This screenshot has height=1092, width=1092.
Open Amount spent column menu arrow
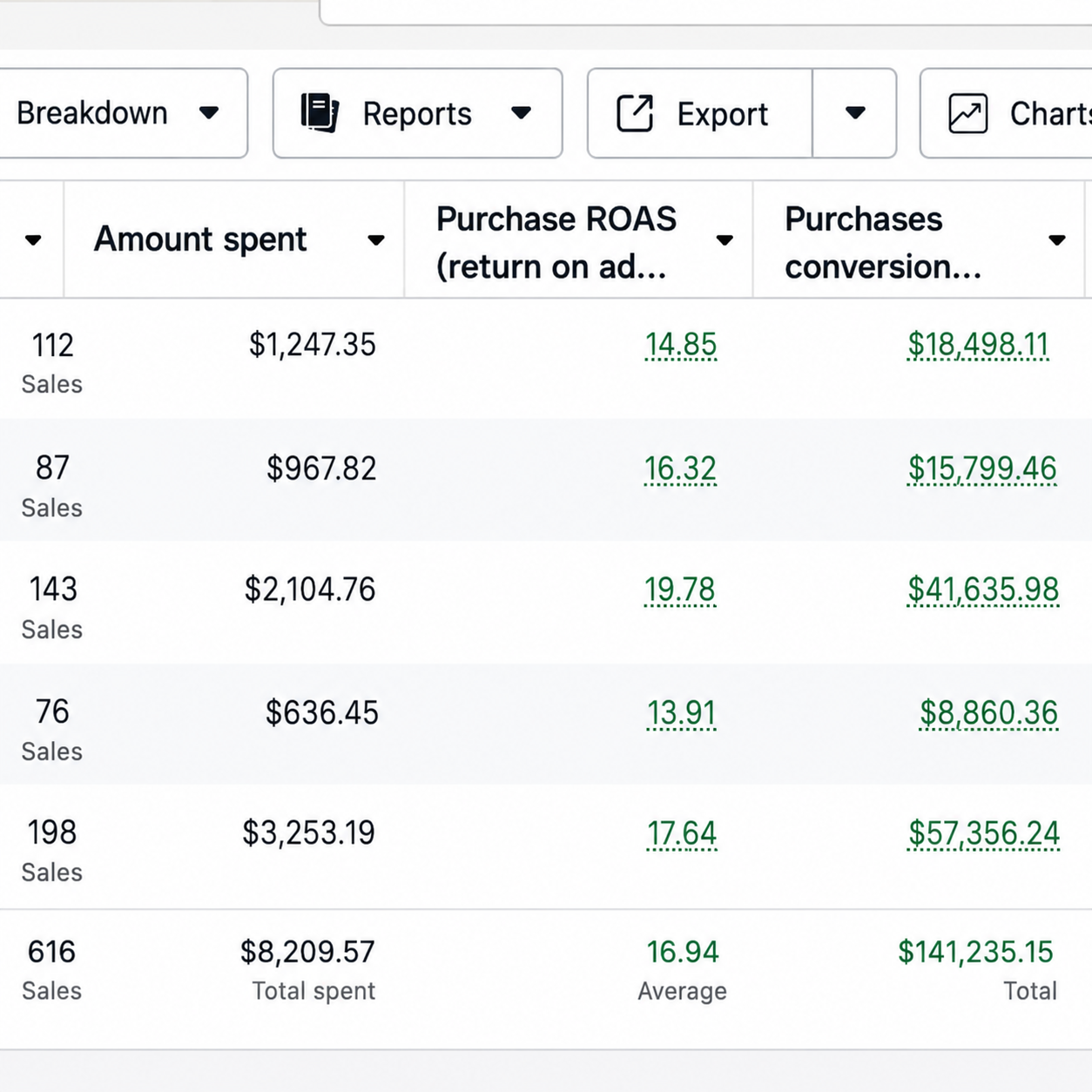[376, 240]
